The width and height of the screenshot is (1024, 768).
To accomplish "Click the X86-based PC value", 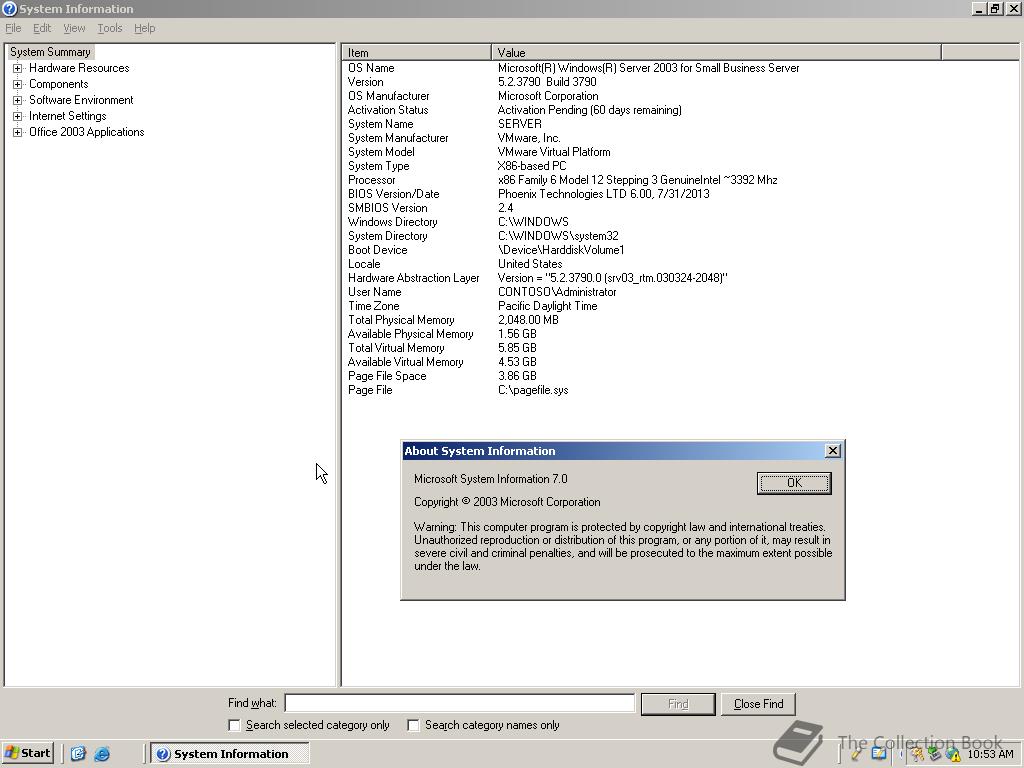I will pyautogui.click(x=532, y=166).
